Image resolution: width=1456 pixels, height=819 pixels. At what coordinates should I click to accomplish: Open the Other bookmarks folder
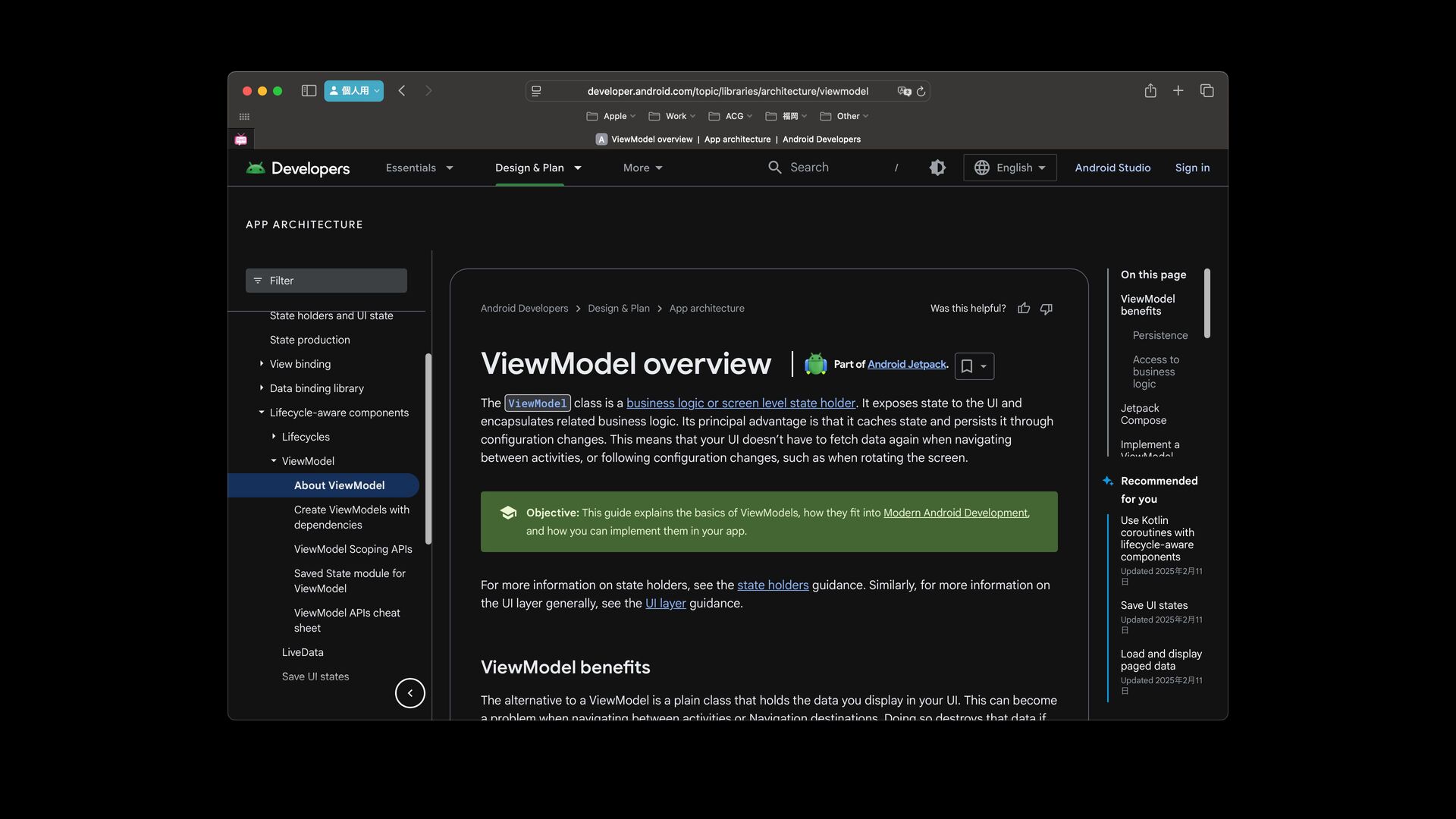click(844, 116)
